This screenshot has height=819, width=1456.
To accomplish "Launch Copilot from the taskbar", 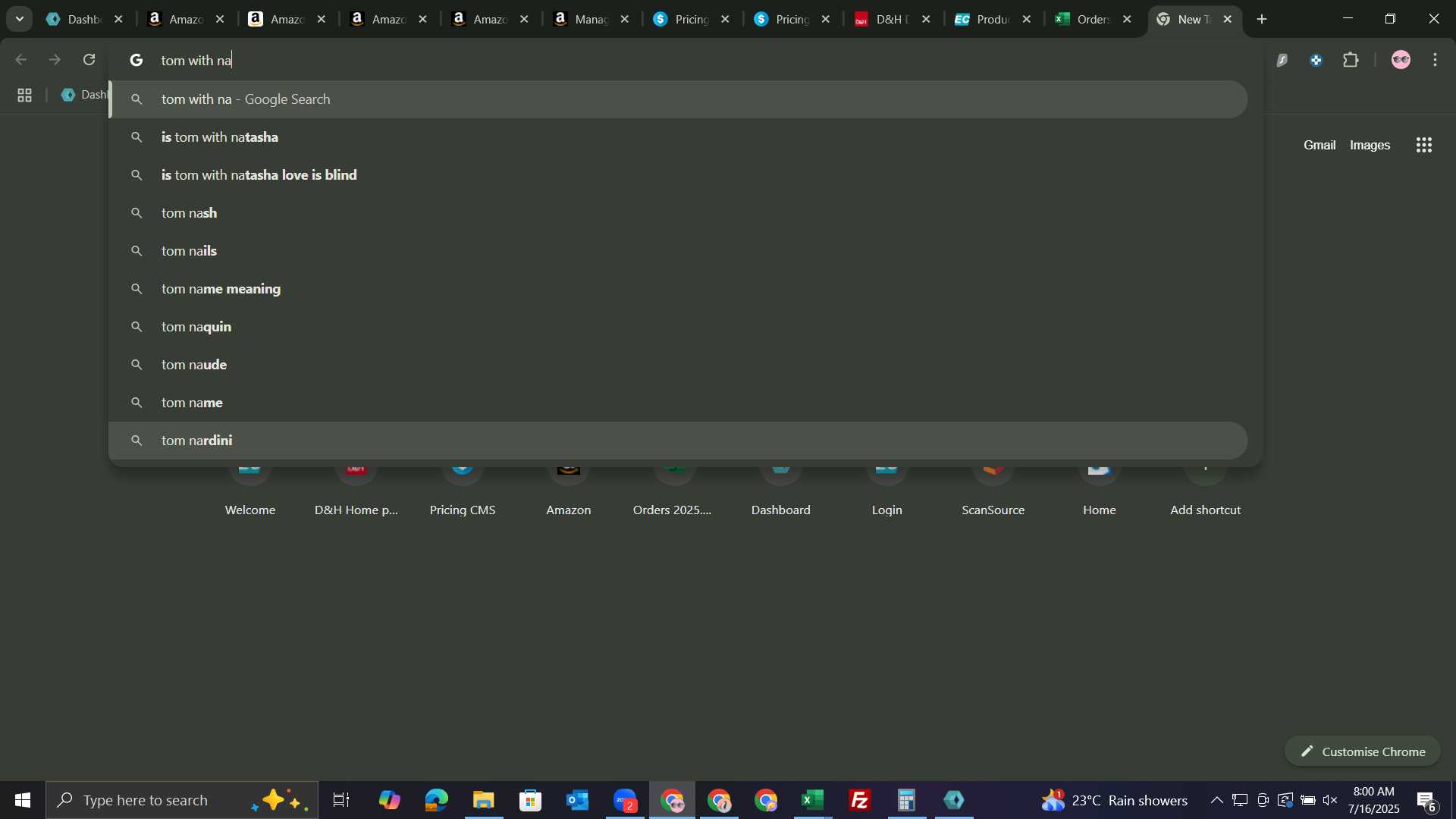I will tap(389, 800).
